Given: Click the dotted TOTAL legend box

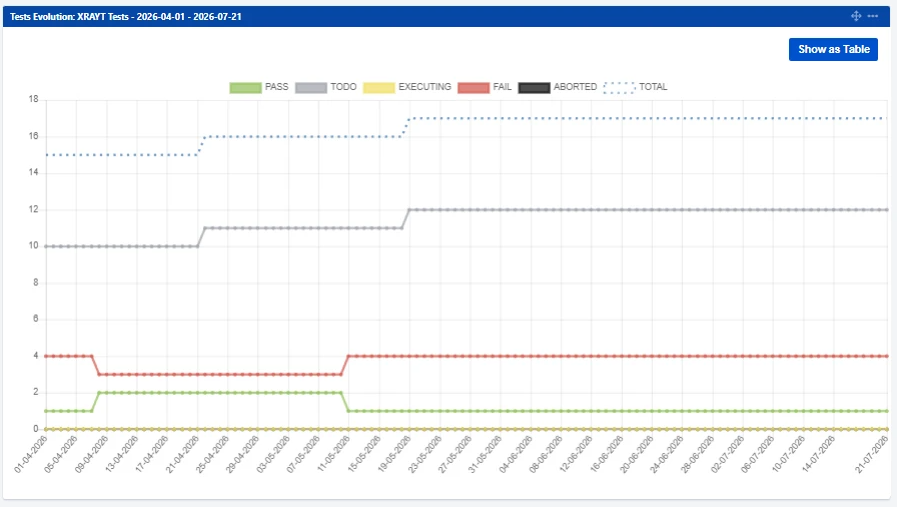Looking at the screenshot, I should 620,87.
